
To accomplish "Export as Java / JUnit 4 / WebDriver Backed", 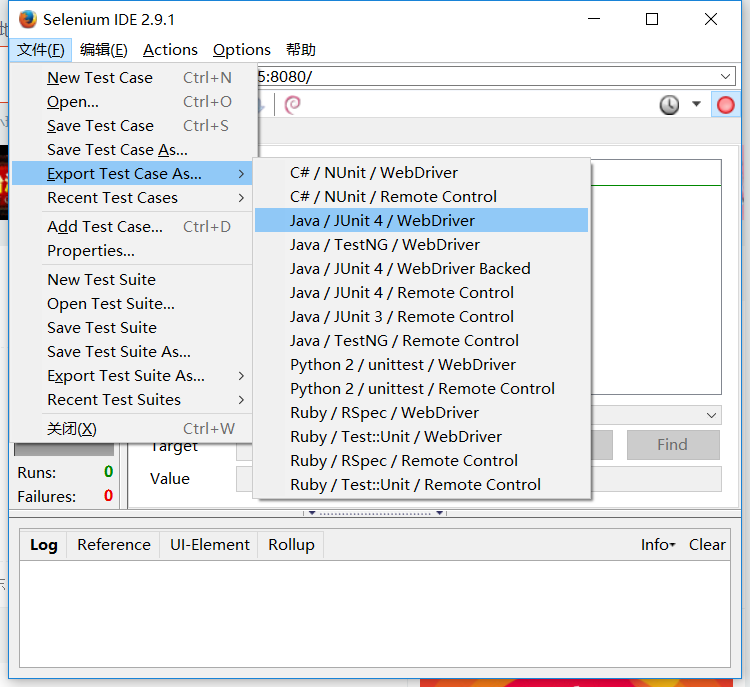I will pos(421,268).
